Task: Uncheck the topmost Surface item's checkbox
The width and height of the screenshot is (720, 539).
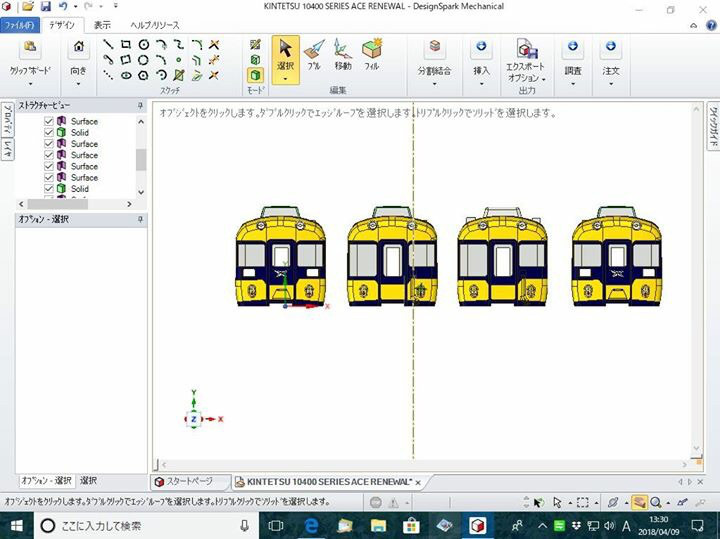Action: tap(49, 121)
